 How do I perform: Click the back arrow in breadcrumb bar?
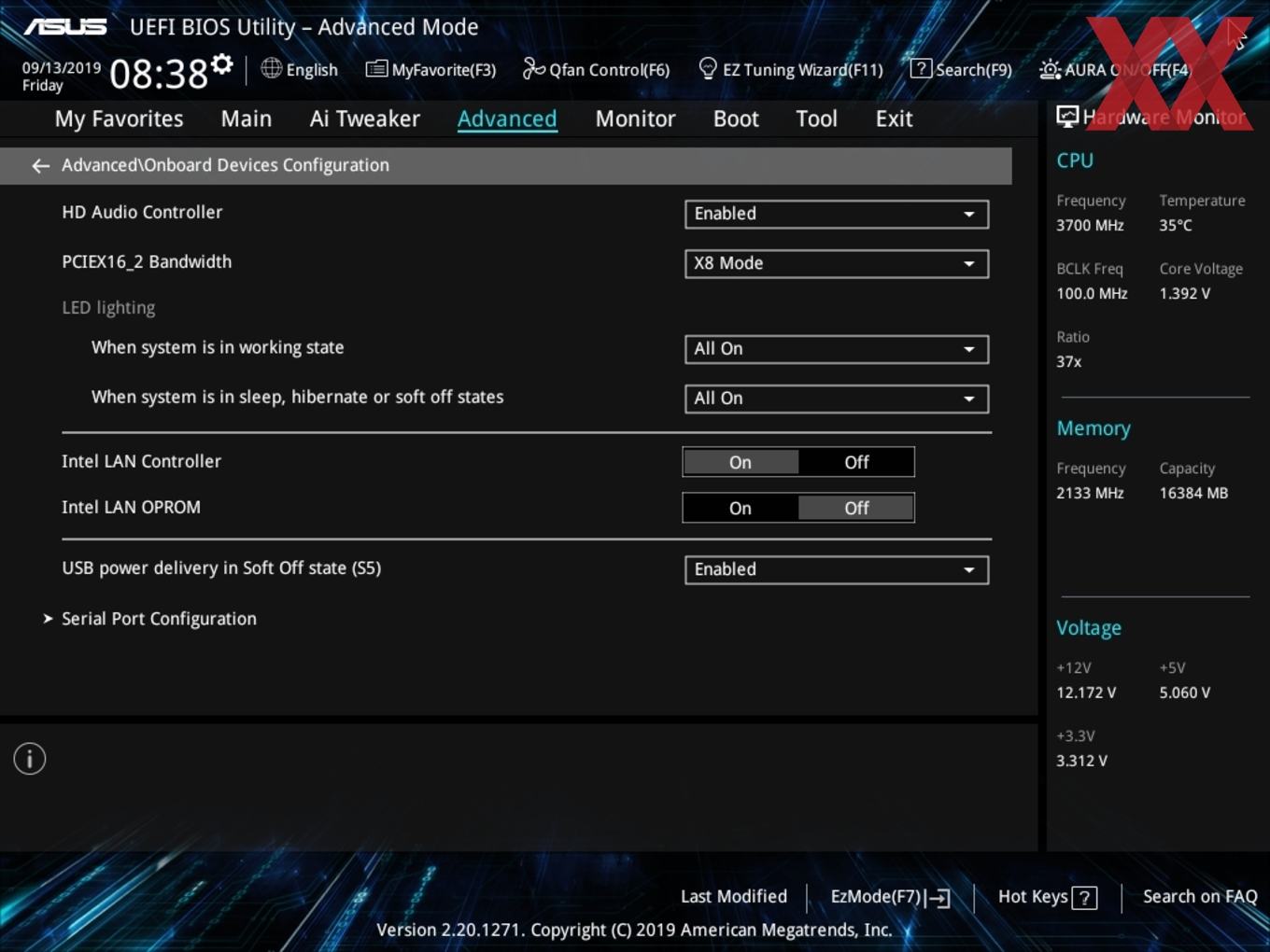tap(40, 166)
